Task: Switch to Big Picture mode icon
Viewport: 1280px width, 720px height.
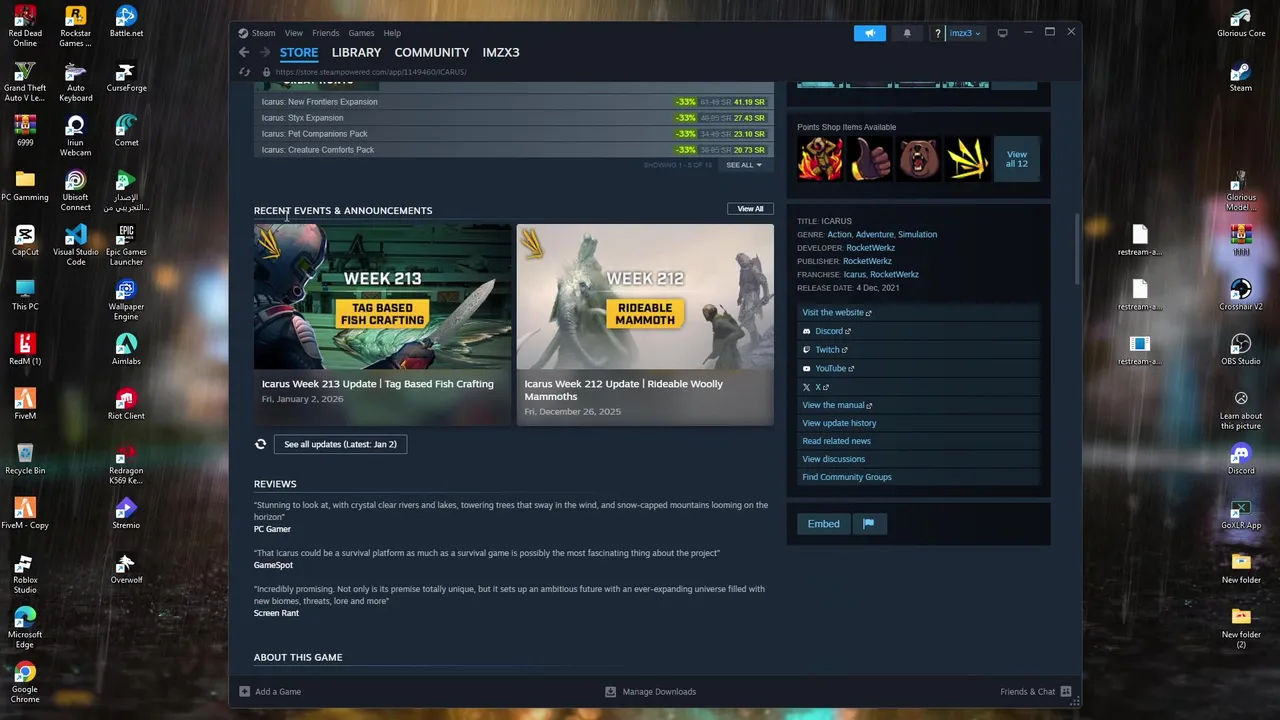Action: pyautogui.click(x=1002, y=33)
